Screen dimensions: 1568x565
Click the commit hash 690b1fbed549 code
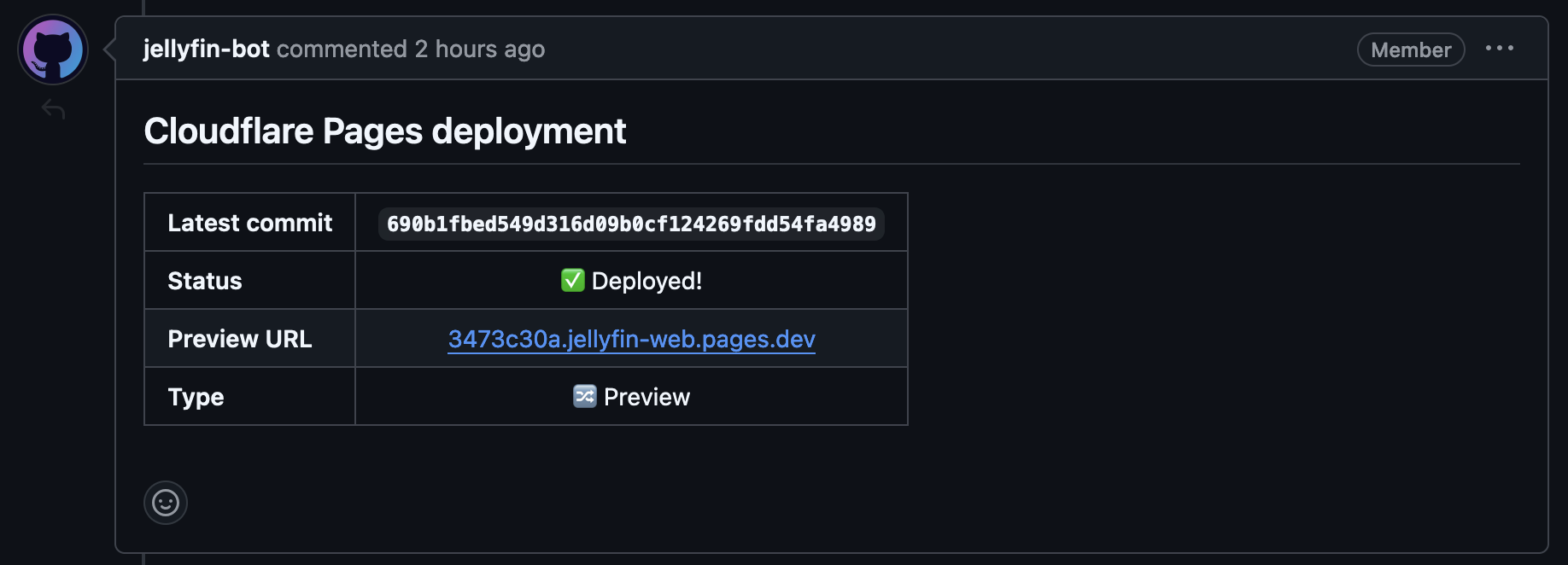coord(630,224)
